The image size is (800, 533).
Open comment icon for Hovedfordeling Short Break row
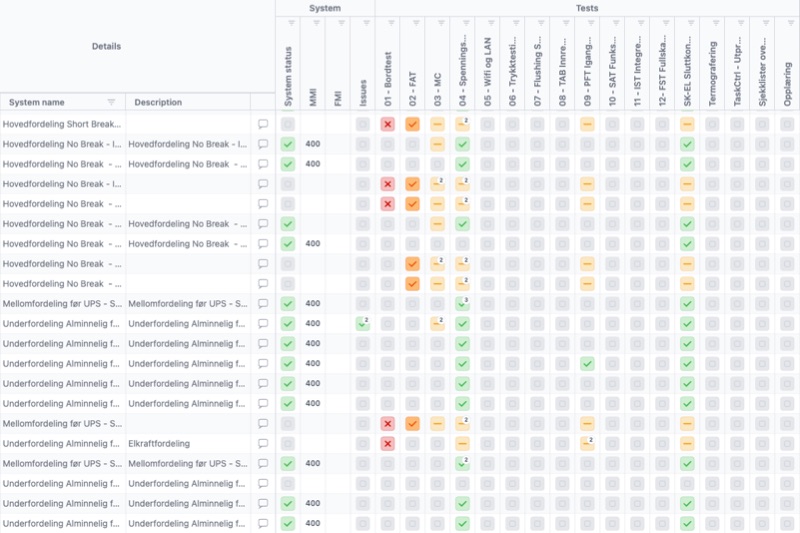click(263, 124)
